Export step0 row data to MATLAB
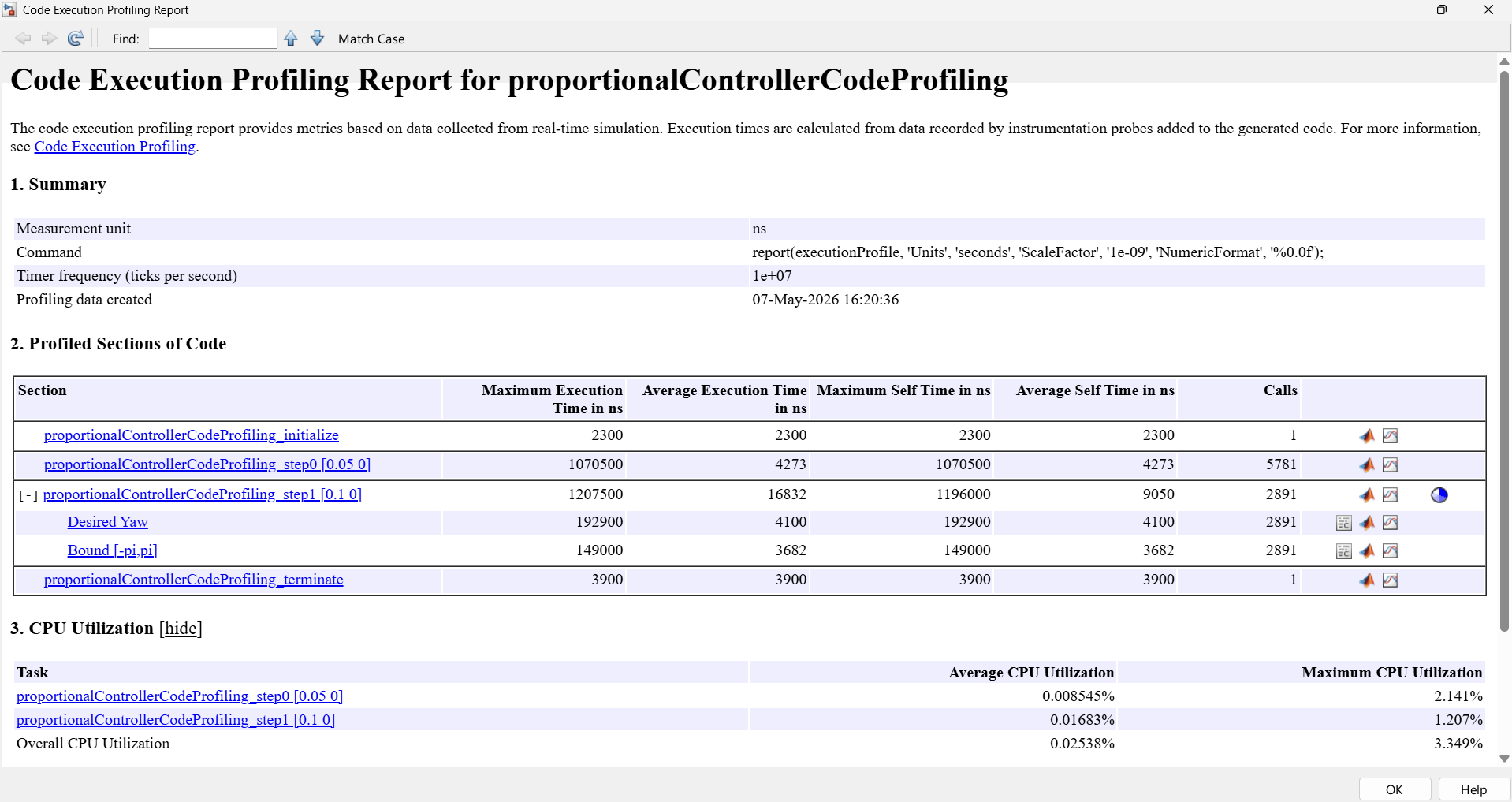The width and height of the screenshot is (1512, 802). (x=1367, y=464)
